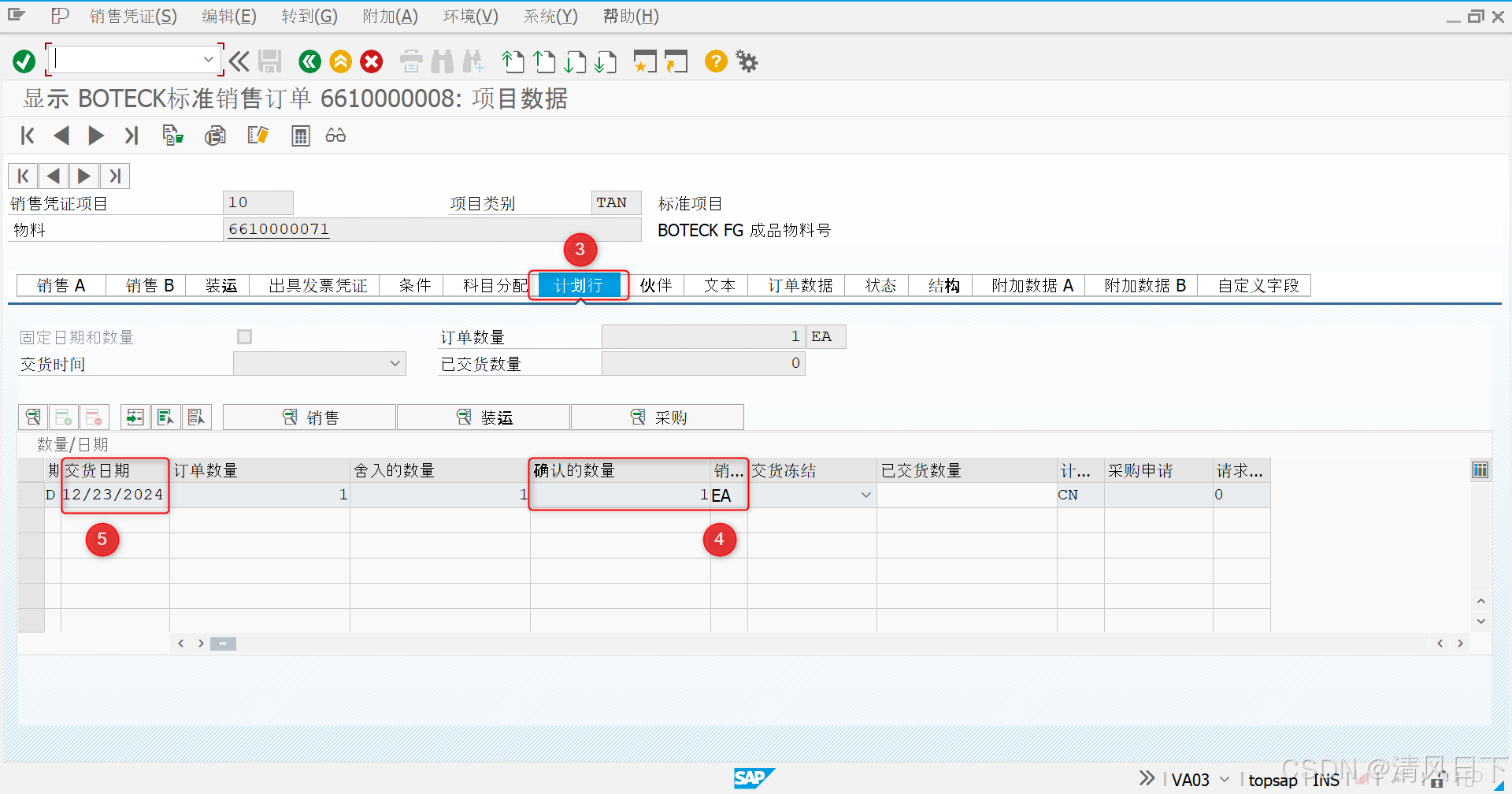1512x794 pixels.
Task: Click the last group item navigation button
Action: tap(115, 176)
